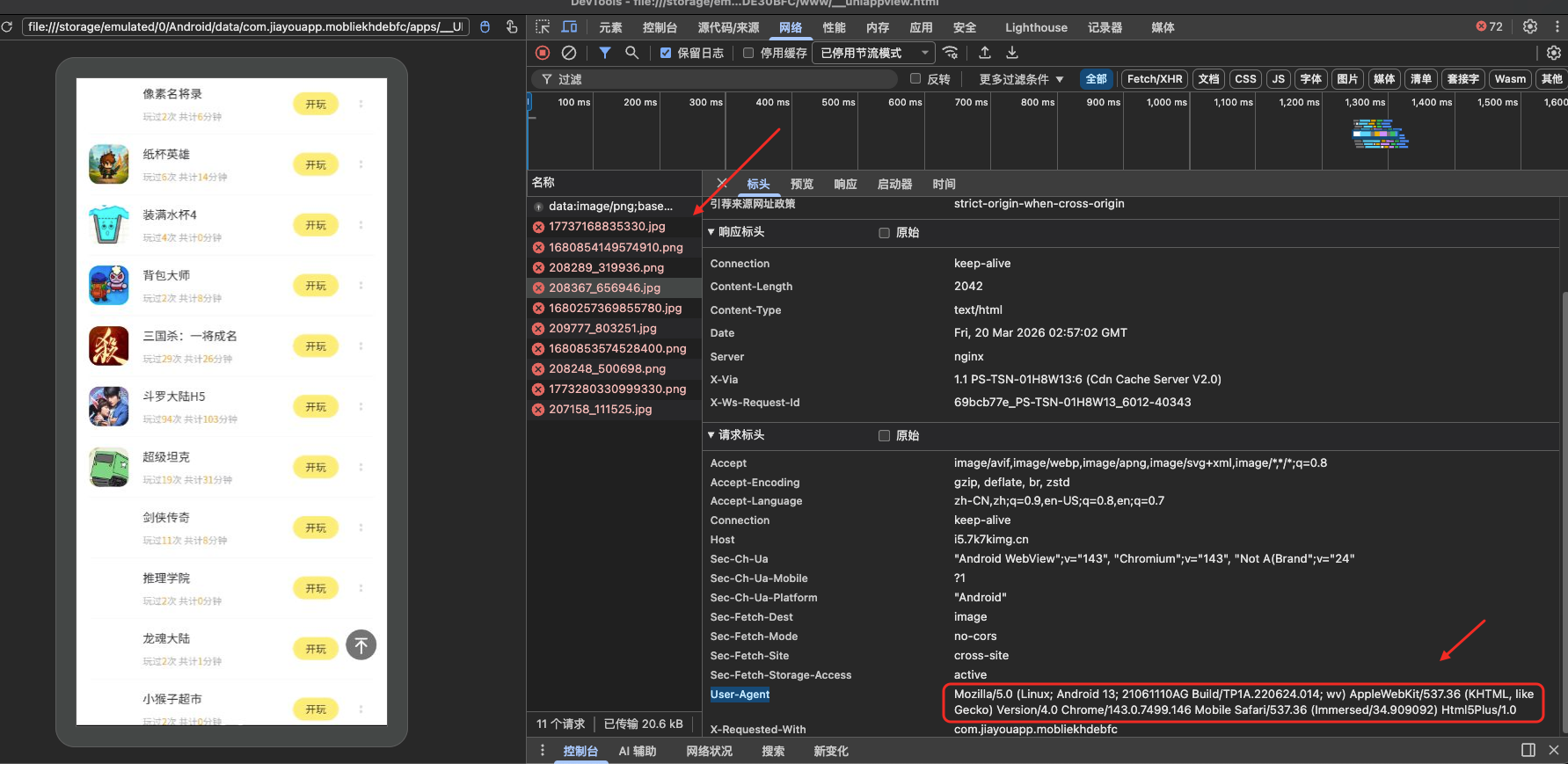Check the 反转 filter checkbox

[915, 79]
